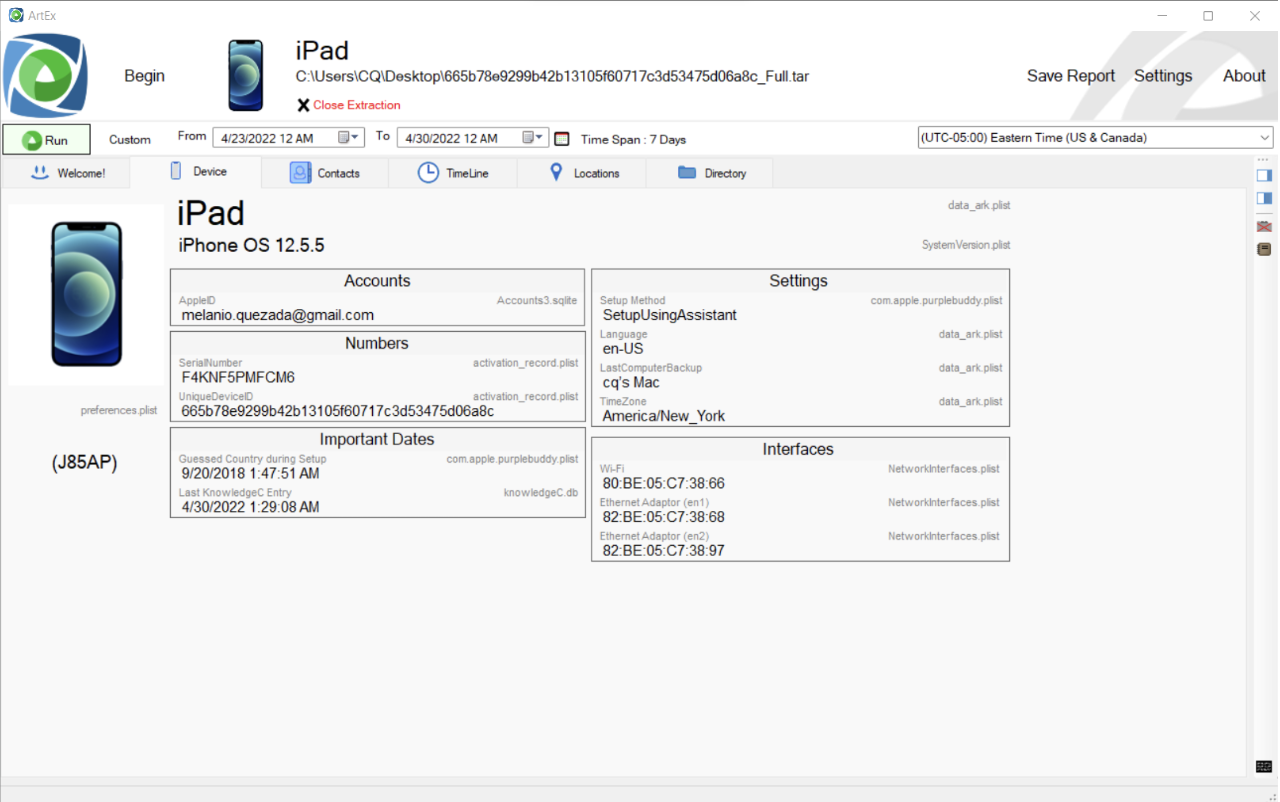Select the Device tab
The image size is (1280, 802).
tap(196, 172)
